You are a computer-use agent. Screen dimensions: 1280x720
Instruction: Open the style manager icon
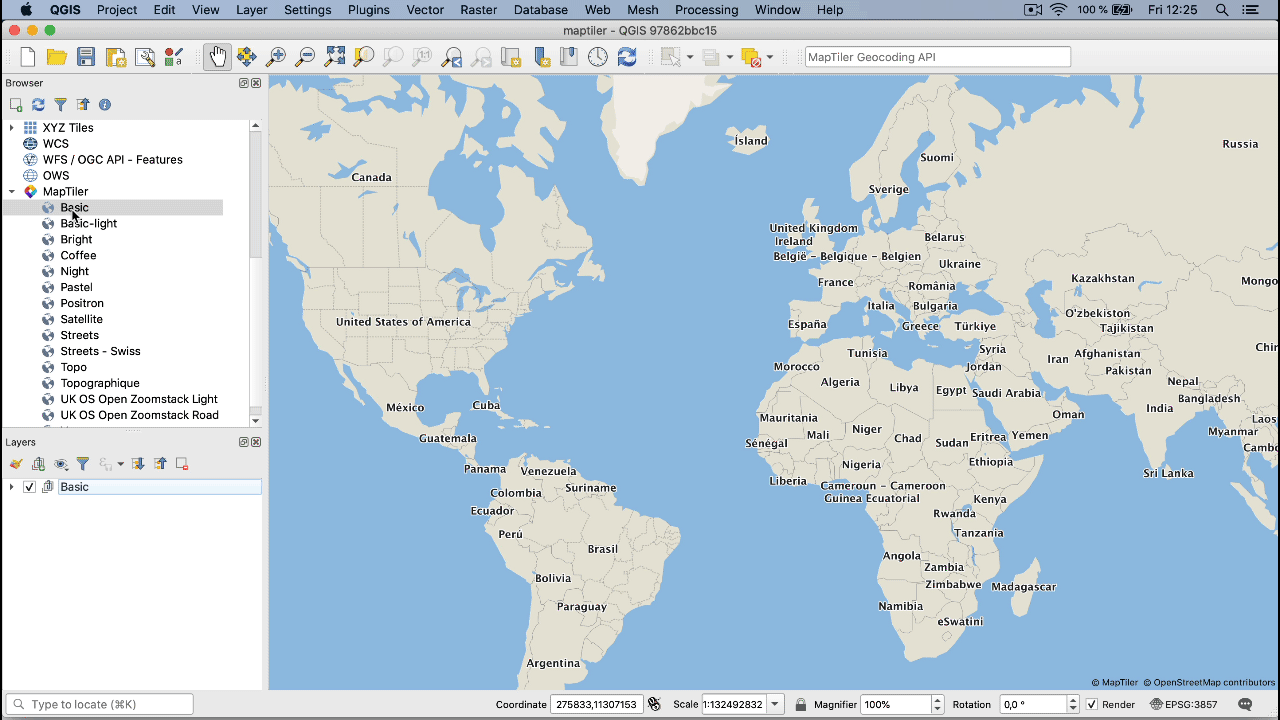[174, 57]
